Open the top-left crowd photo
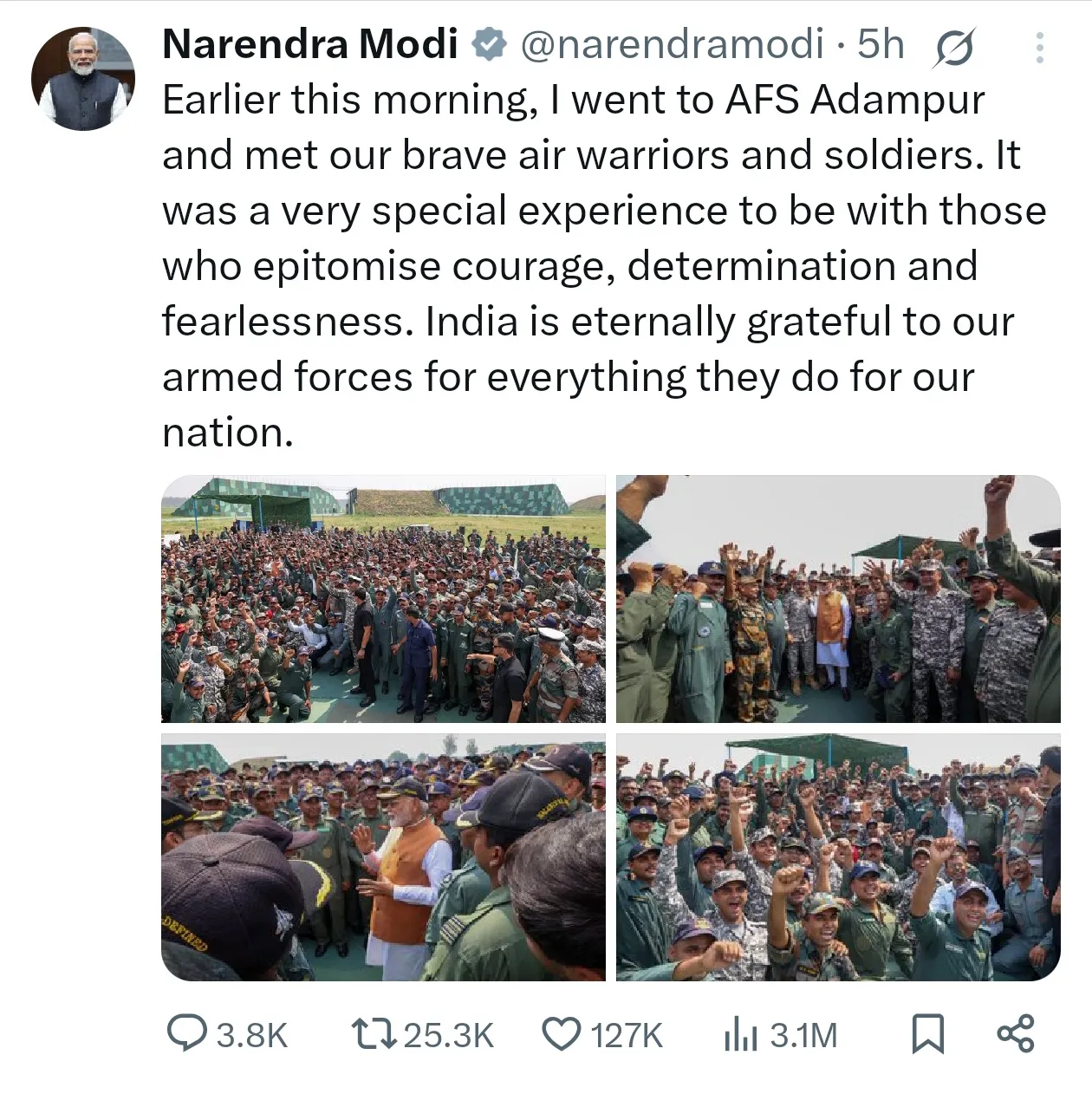The height and width of the screenshot is (1094, 1092). [383, 599]
